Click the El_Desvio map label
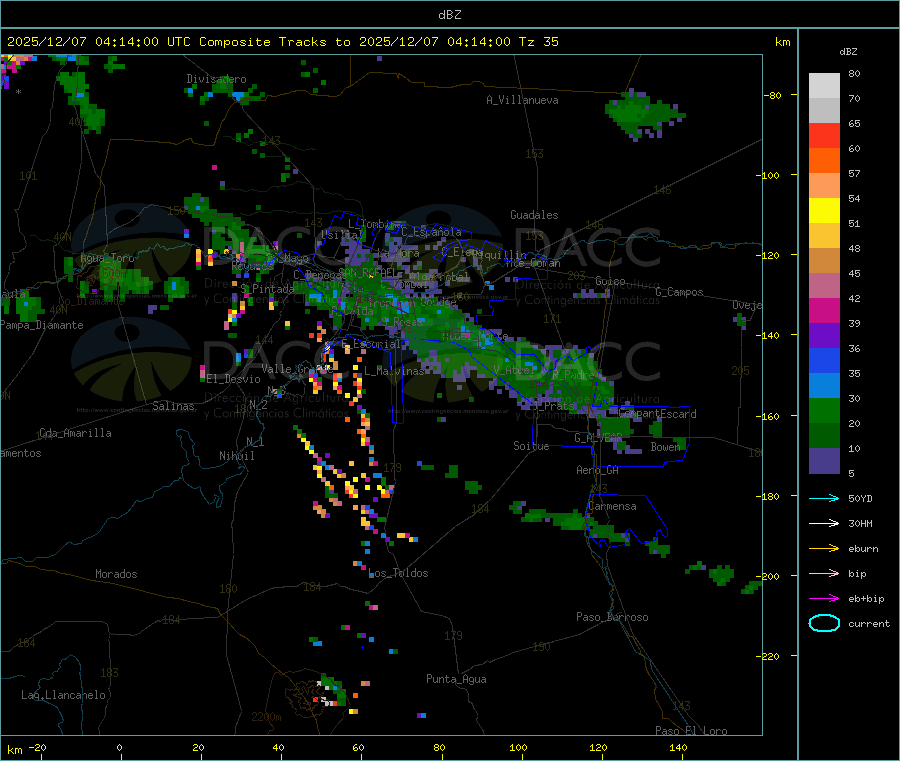The width and height of the screenshot is (900, 761). click(233, 379)
